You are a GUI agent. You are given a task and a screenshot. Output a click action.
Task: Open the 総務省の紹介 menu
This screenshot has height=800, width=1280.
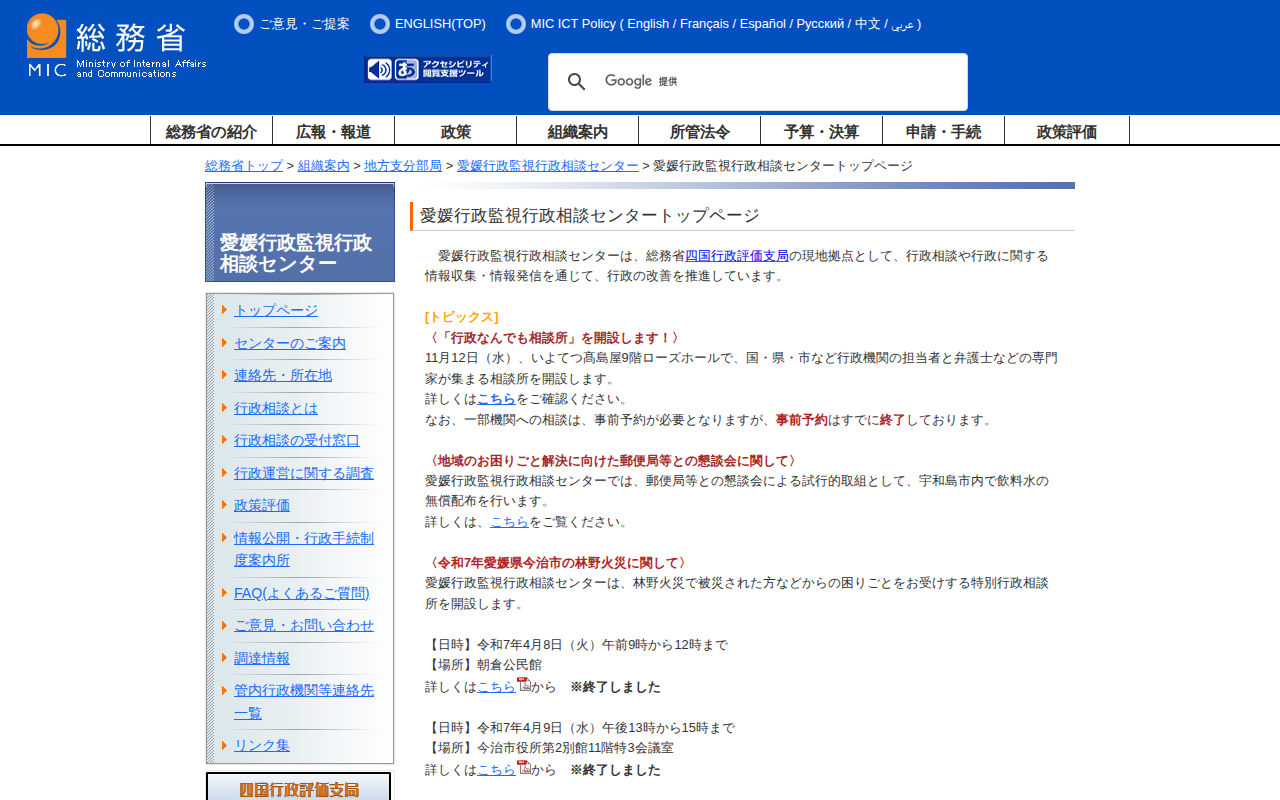point(211,131)
